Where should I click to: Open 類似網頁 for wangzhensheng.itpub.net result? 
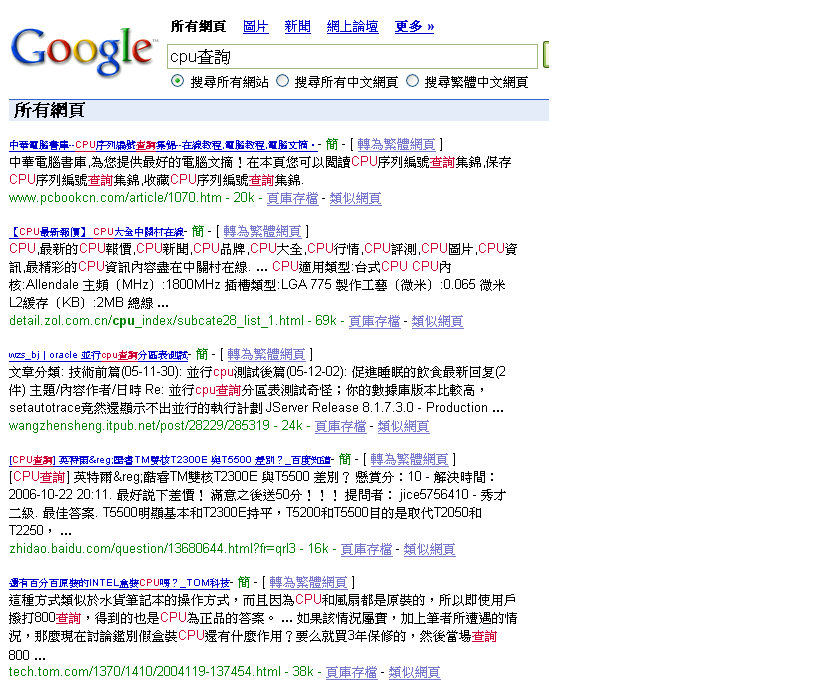pyautogui.click(x=403, y=426)
